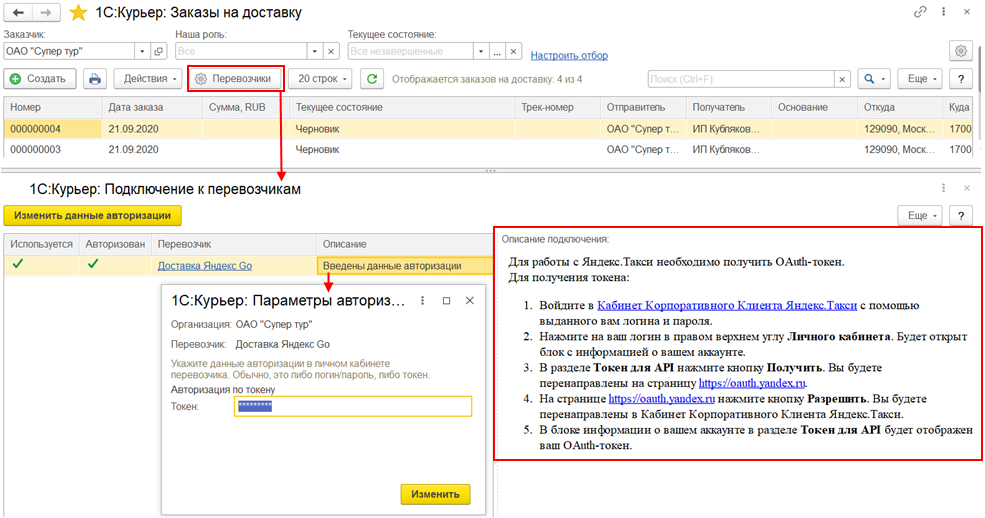Sort by the Трек-номер column header
Viewport: 985px width, 518px height.
[557, 107]
